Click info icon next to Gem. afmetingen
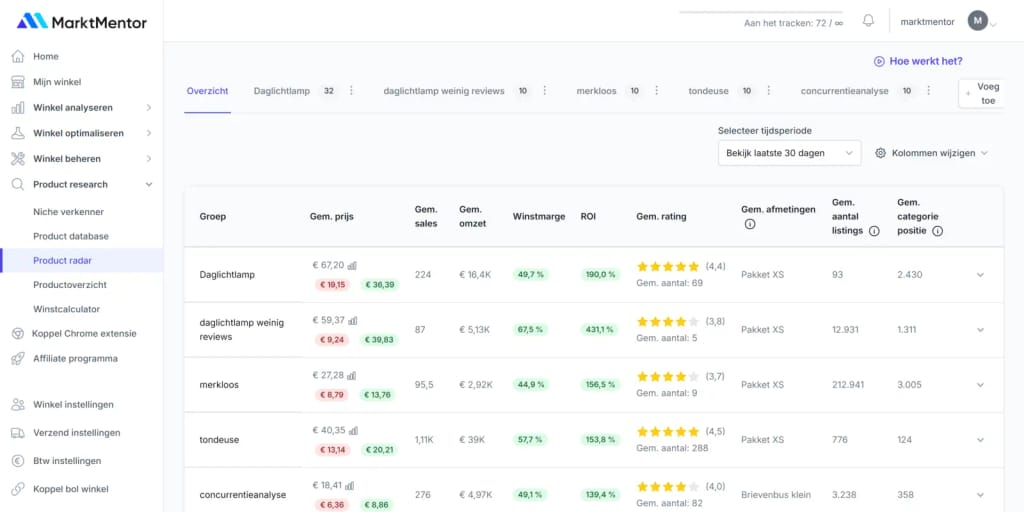Image resolution: width=1024 pixels, height=512 pixels. [x=750, y=224]
